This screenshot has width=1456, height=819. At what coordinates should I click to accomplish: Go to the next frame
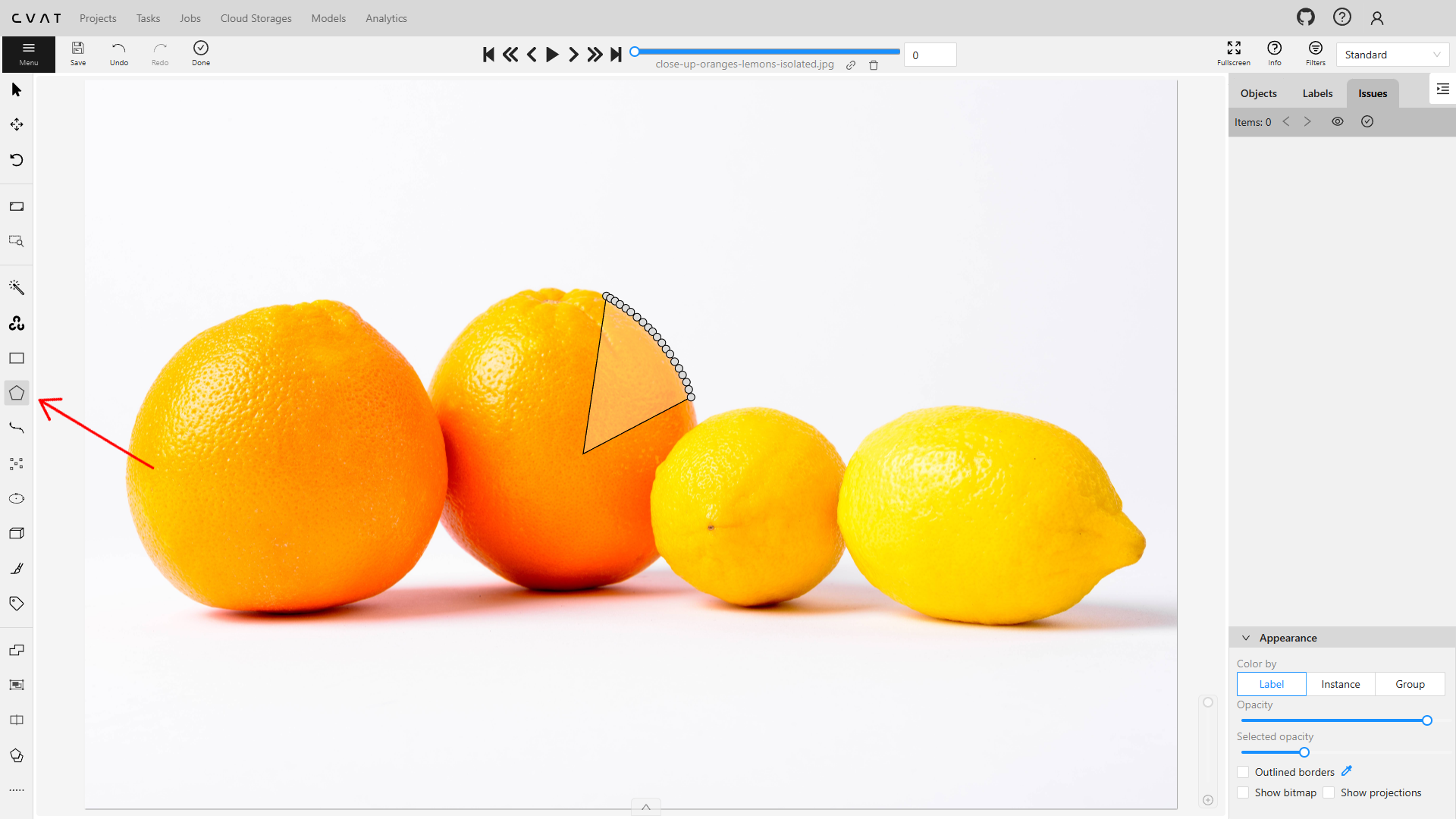573,55
